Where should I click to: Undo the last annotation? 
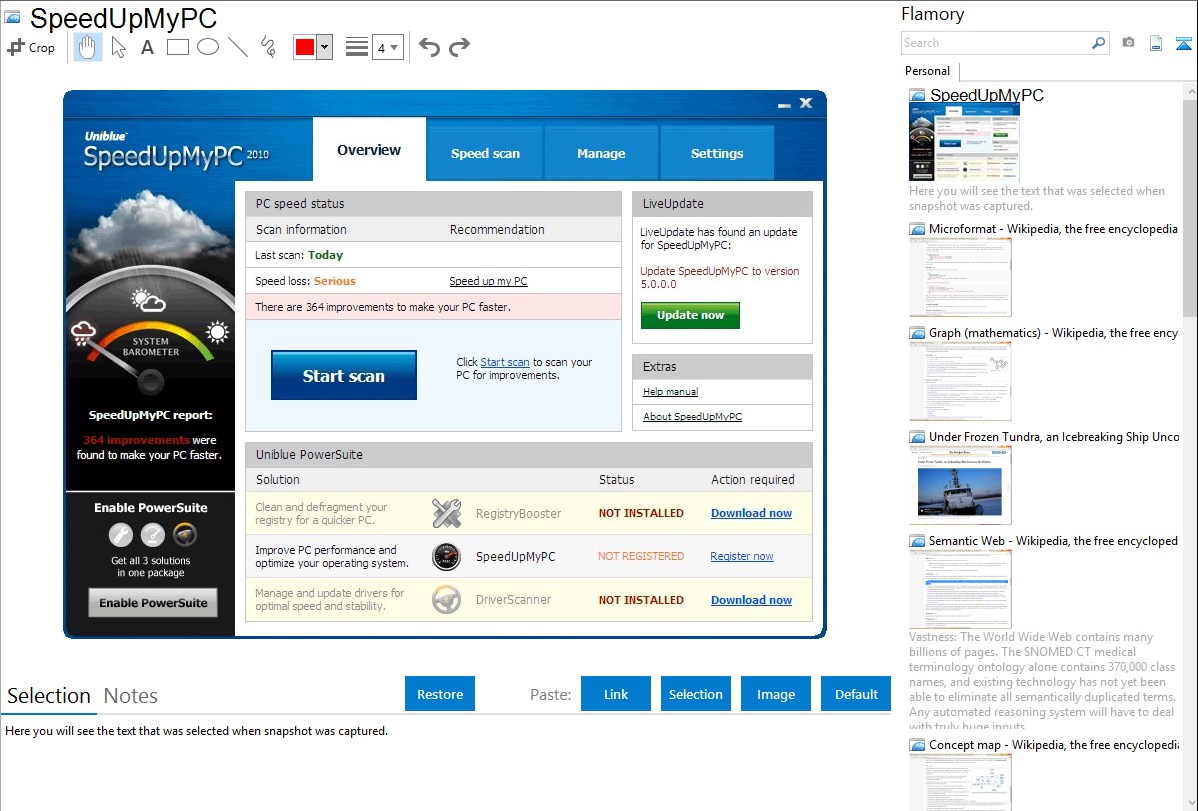[429, 47]
